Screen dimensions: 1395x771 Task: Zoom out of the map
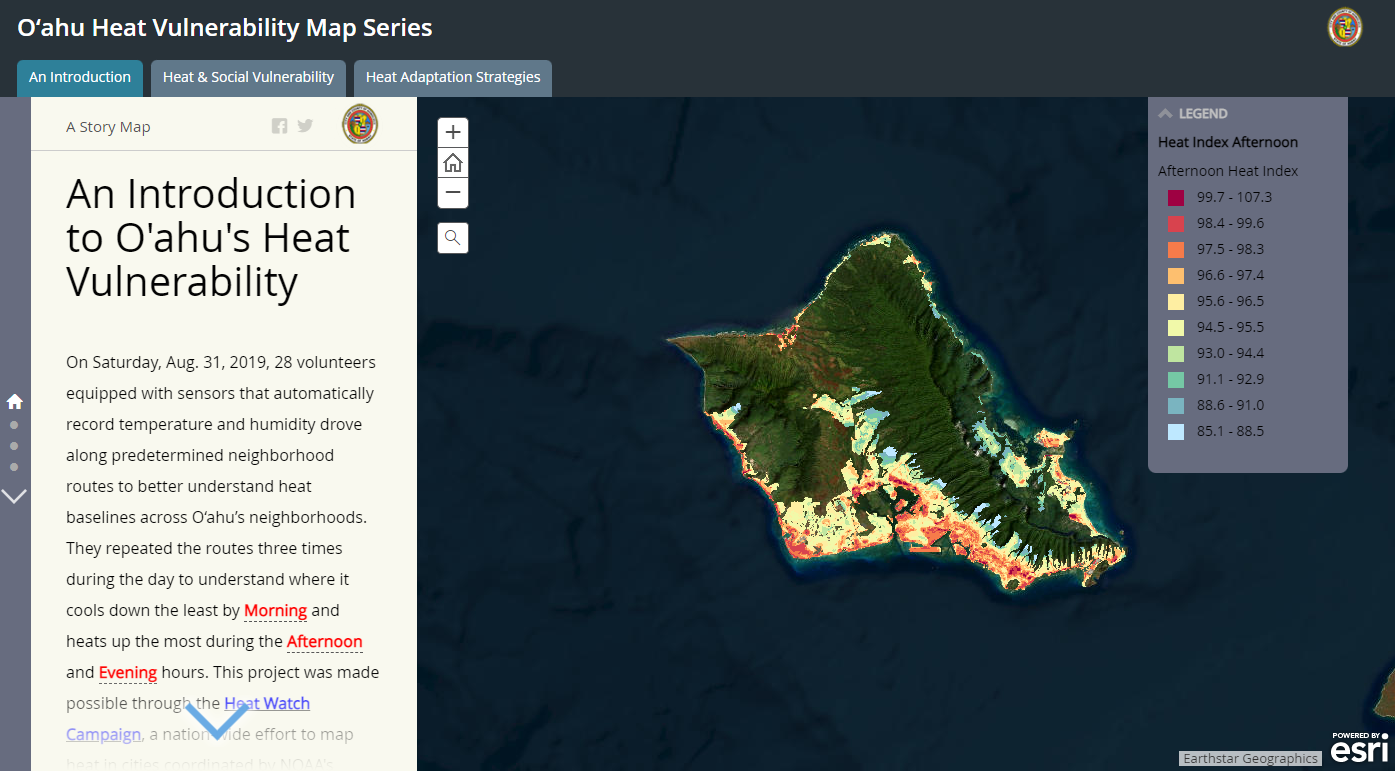(x=453, y=192)
